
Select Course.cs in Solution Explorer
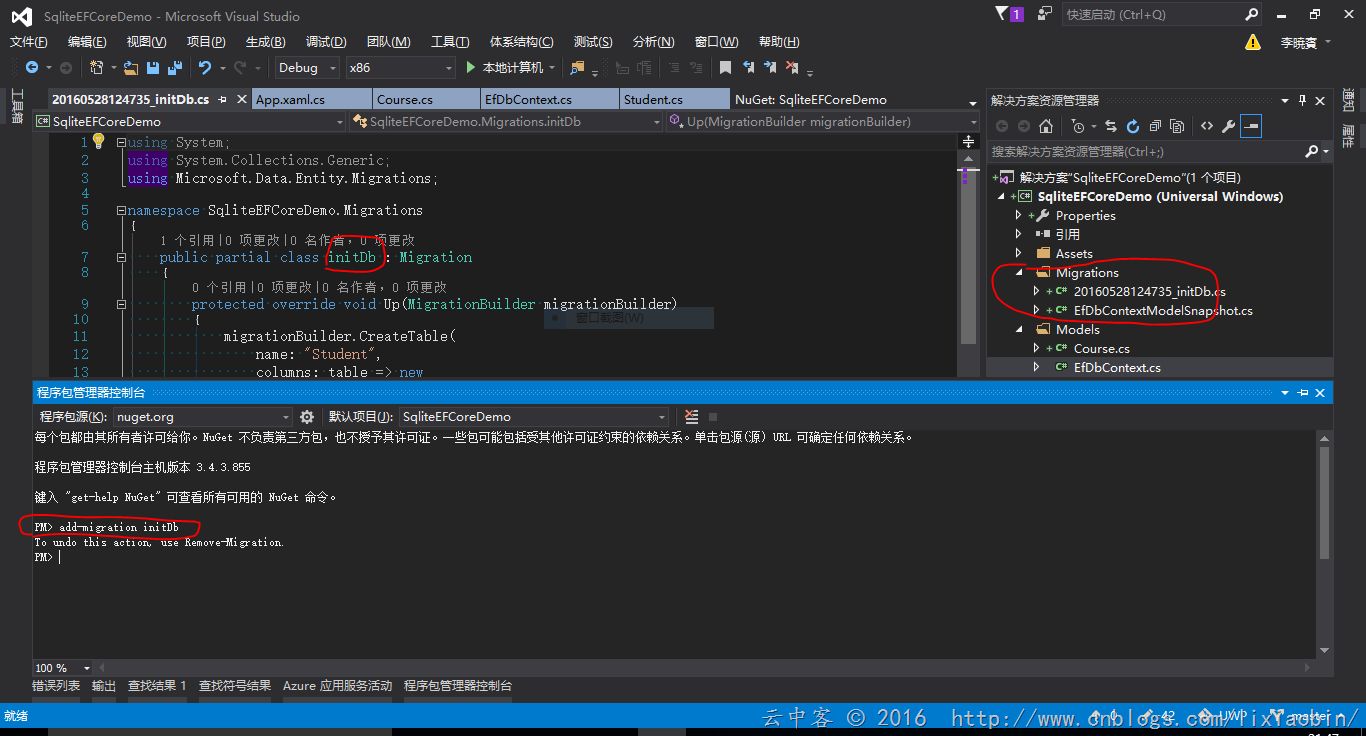coord(1102,348)
